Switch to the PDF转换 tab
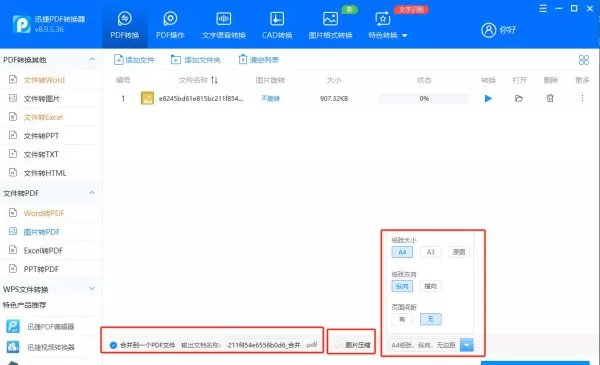The height and width of the screenshot is (365, 600). coord(124,25)
